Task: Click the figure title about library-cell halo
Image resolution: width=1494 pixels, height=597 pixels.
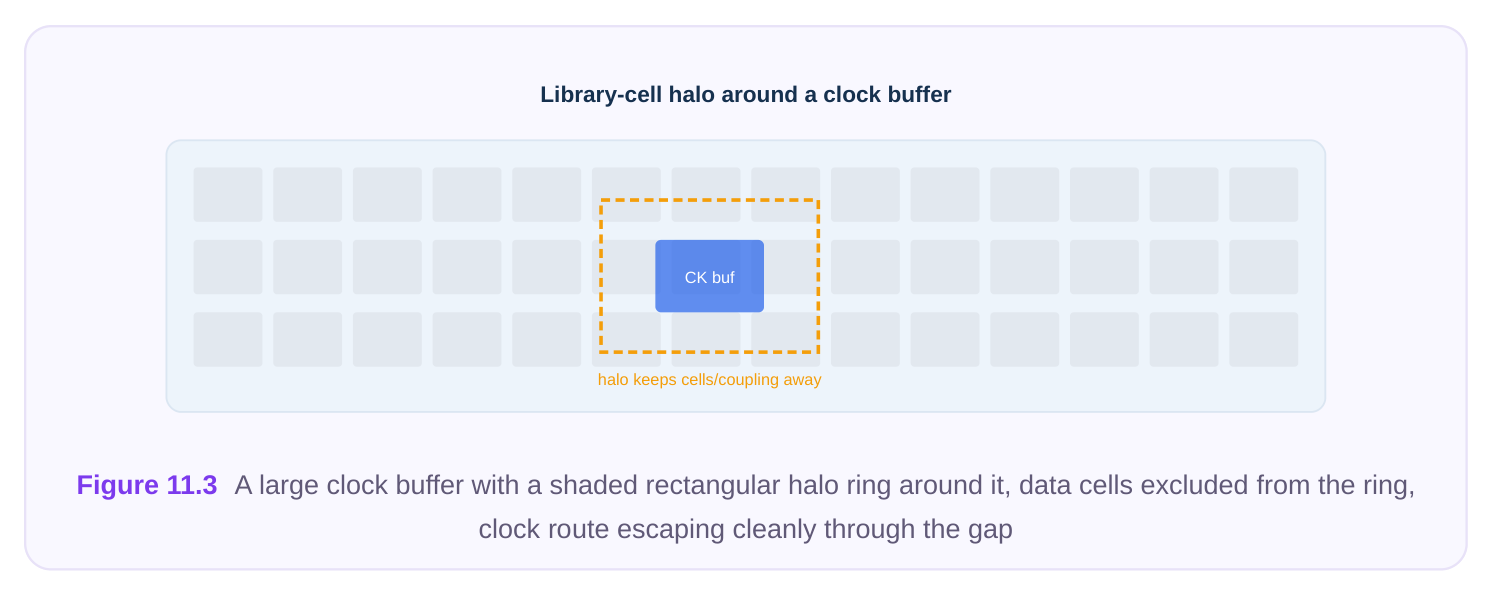Action: pyautogui.click(x=746, y=95)
